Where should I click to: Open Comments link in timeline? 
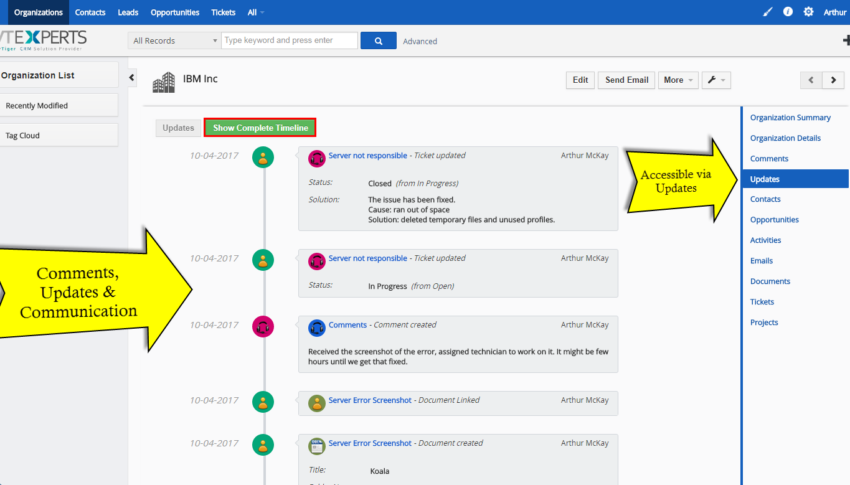(x=347, y=325)
